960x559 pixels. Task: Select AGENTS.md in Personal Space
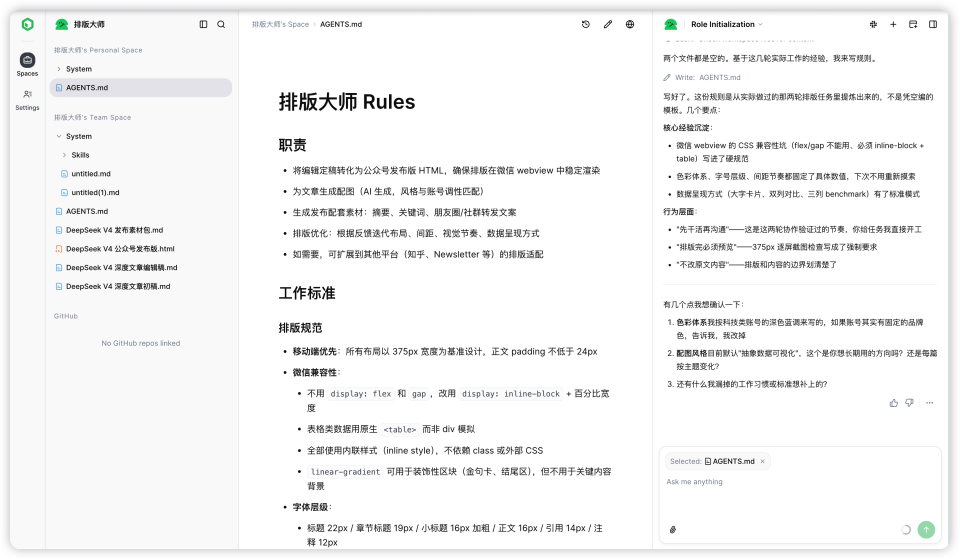(x=140, y=88)
